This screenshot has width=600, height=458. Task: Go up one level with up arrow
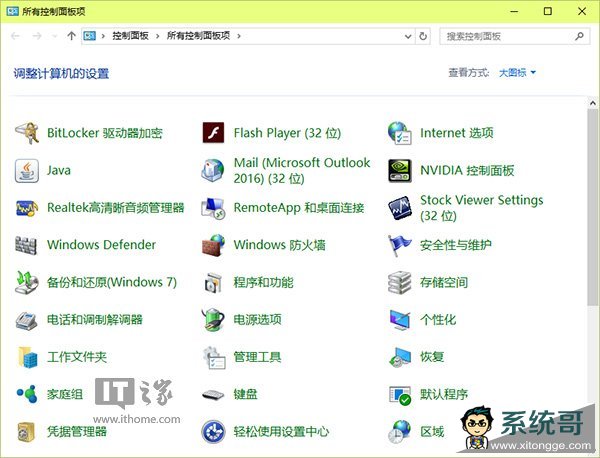click(x=71, y=36)
